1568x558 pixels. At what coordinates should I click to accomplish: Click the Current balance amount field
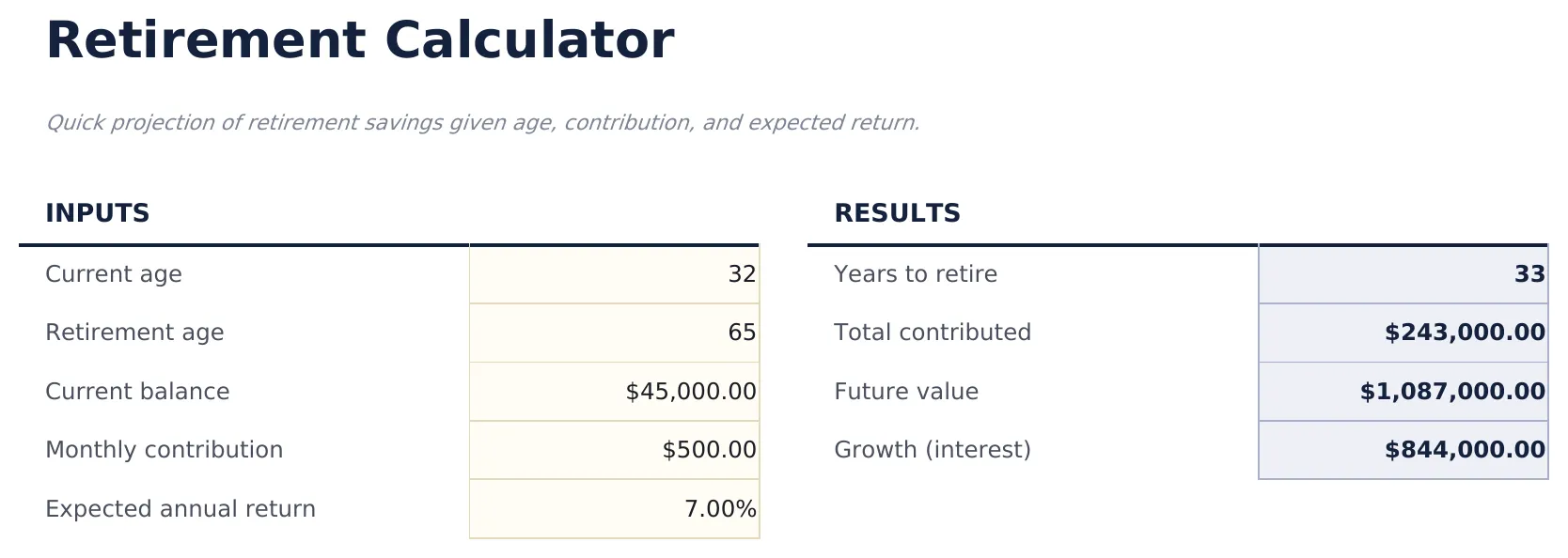coord(614,392)
